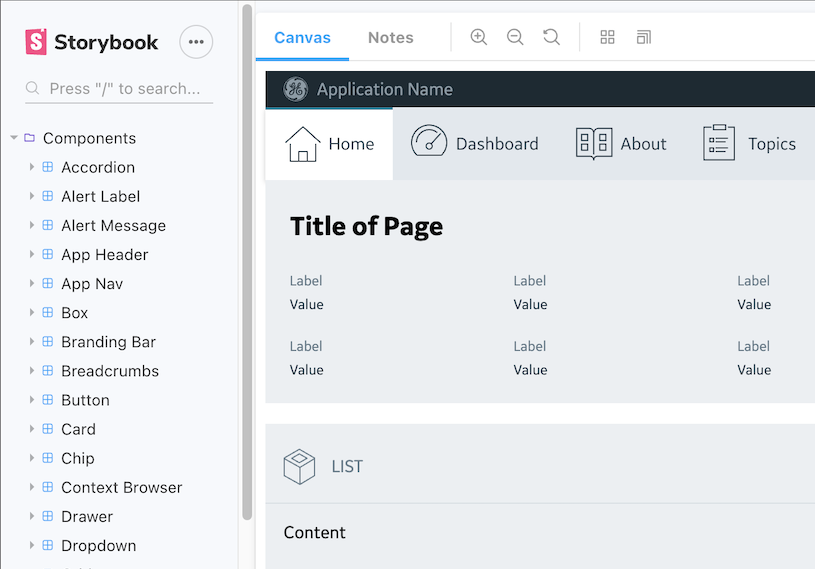815x569 pixels.
Task: Reset zoom with the circular arrow icon
Action: 551,37
